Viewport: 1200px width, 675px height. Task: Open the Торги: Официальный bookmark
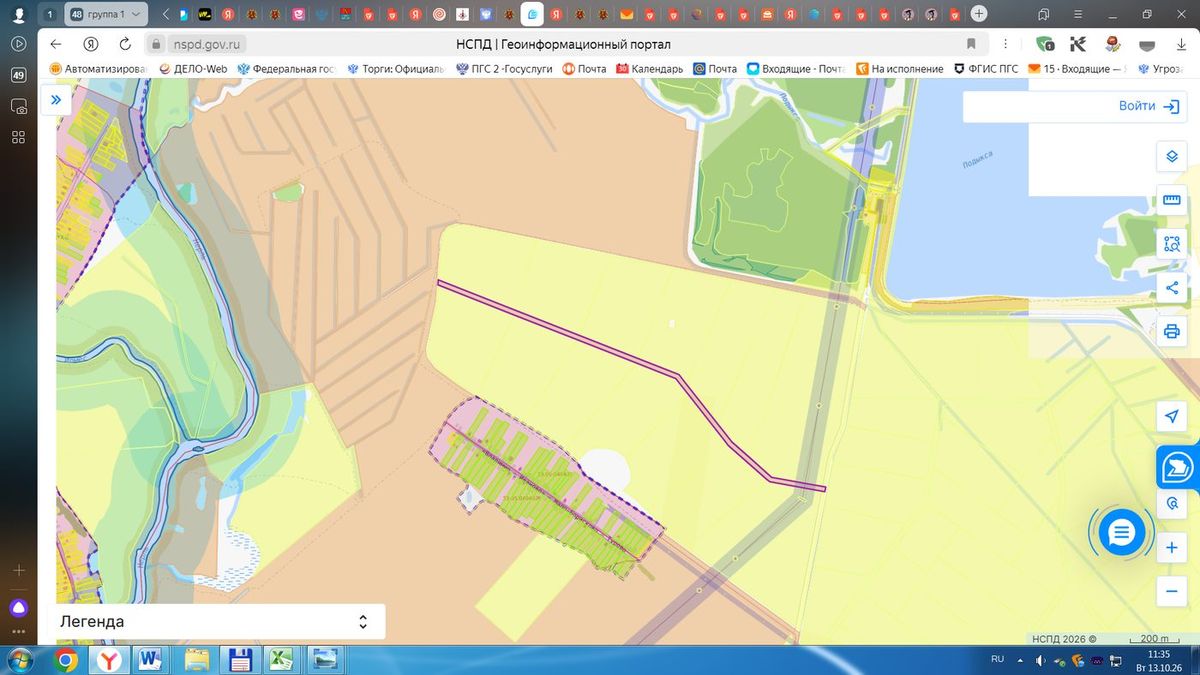click(x=396, y=69)
